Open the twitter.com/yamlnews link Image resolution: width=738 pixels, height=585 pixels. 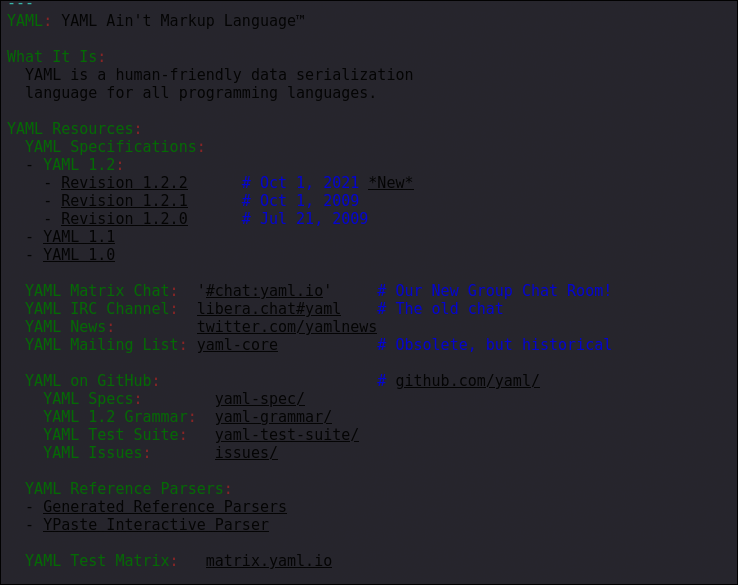tap(287, 327)
